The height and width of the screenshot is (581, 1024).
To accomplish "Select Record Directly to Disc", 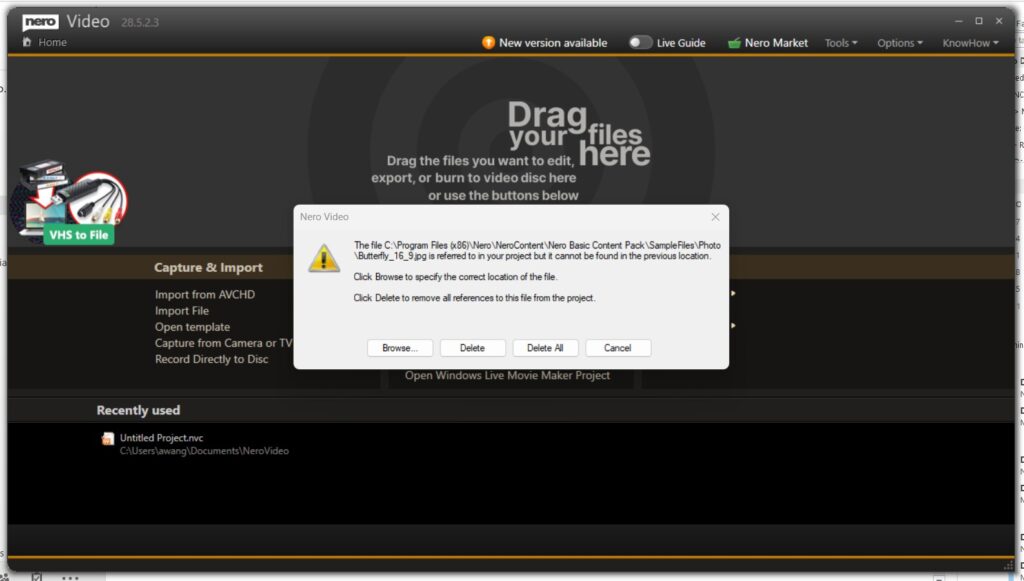I will coord(212,359).
